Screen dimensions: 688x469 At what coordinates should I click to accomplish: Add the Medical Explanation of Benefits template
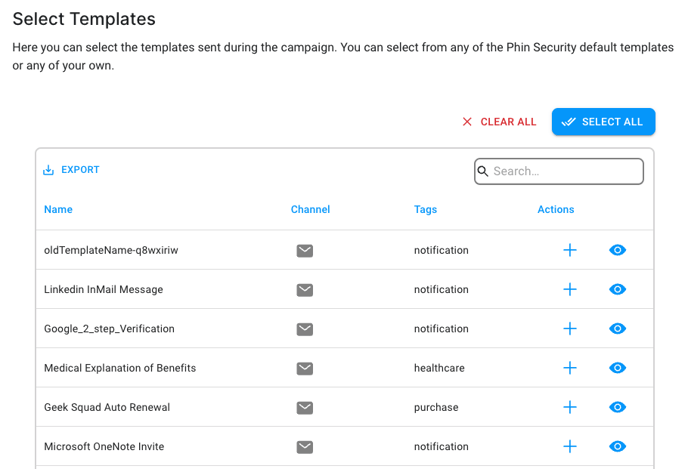click(570, 368)
